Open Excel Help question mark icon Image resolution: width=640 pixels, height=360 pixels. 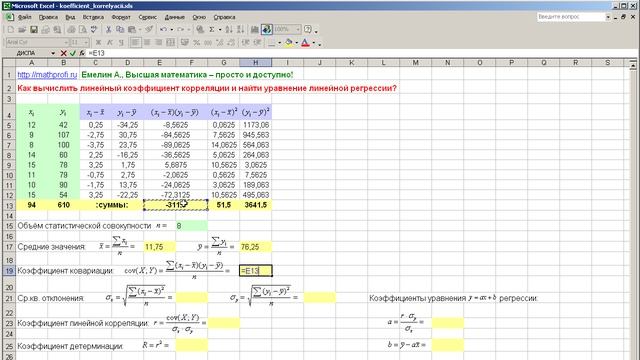pos(307,29)
